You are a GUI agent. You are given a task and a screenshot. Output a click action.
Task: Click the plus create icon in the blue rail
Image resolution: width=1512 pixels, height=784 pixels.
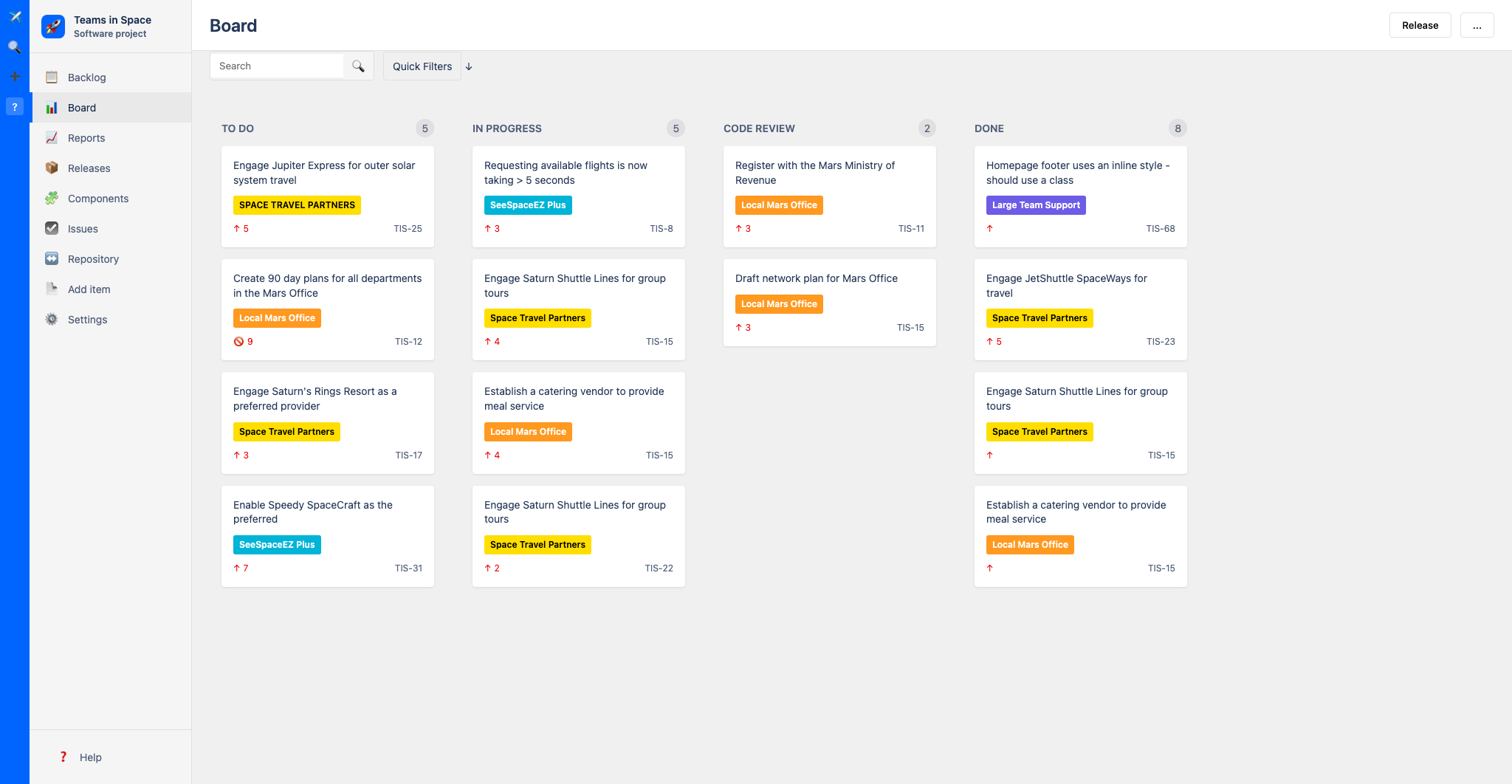point(14,77)
